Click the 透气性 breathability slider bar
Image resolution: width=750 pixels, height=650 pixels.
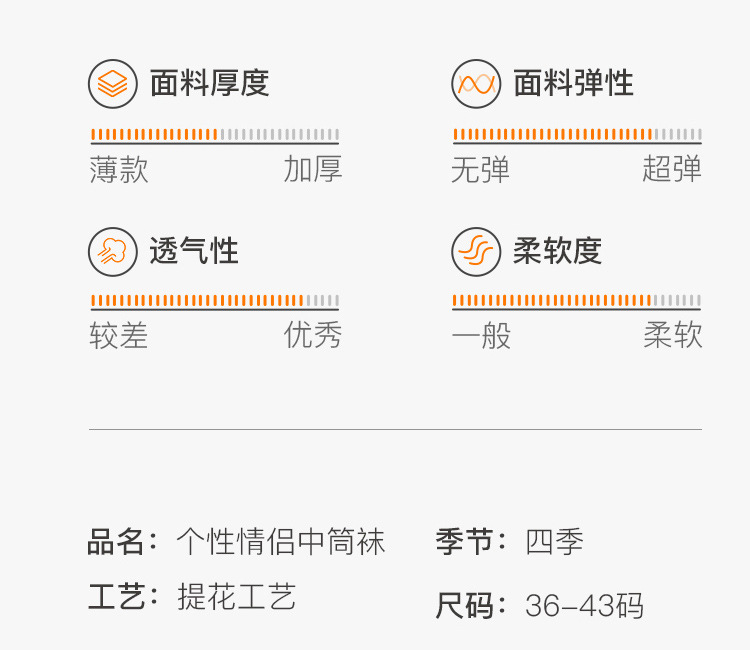pyautogui.click(x=215, y=301)
